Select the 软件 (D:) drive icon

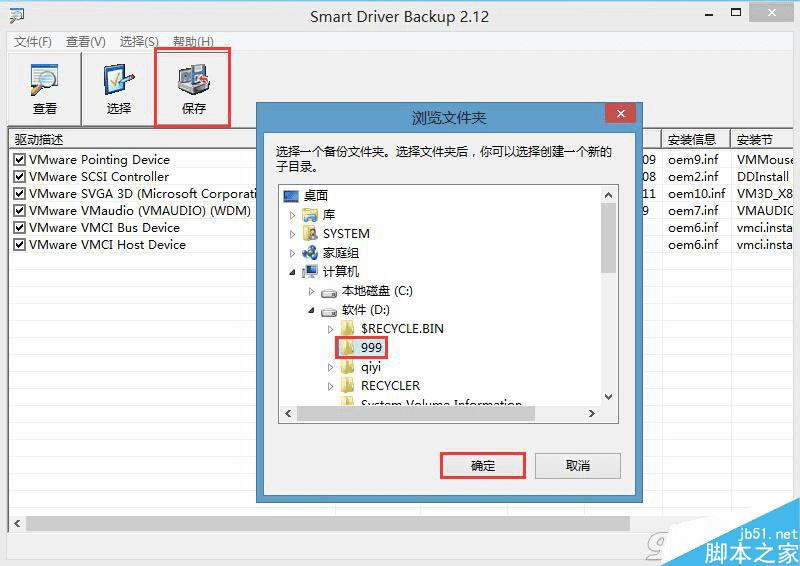coord(329,311)
